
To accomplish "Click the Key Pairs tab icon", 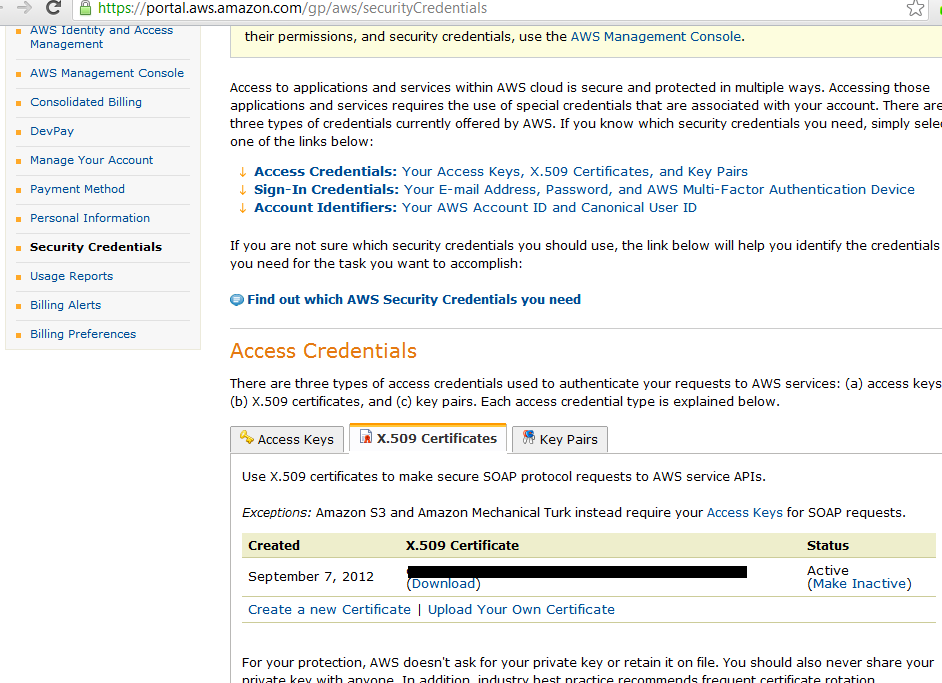I will [x=528, y=438].
